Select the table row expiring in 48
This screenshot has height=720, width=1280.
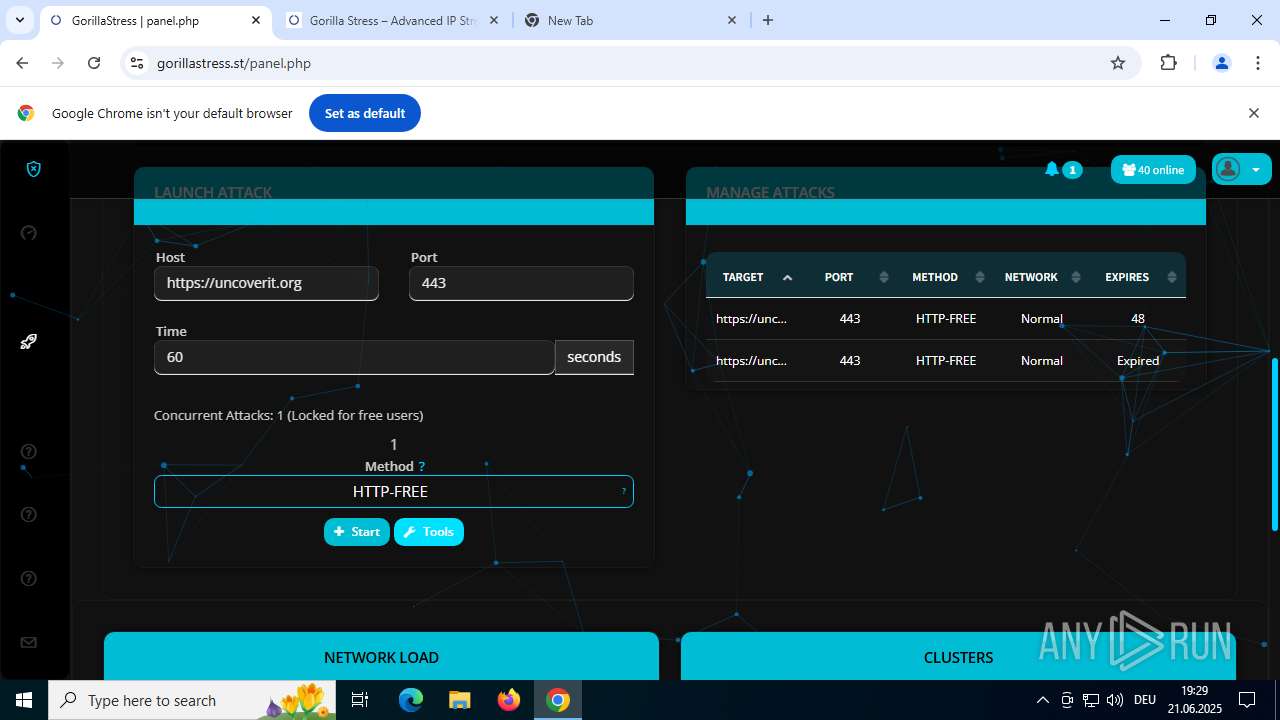946,319
